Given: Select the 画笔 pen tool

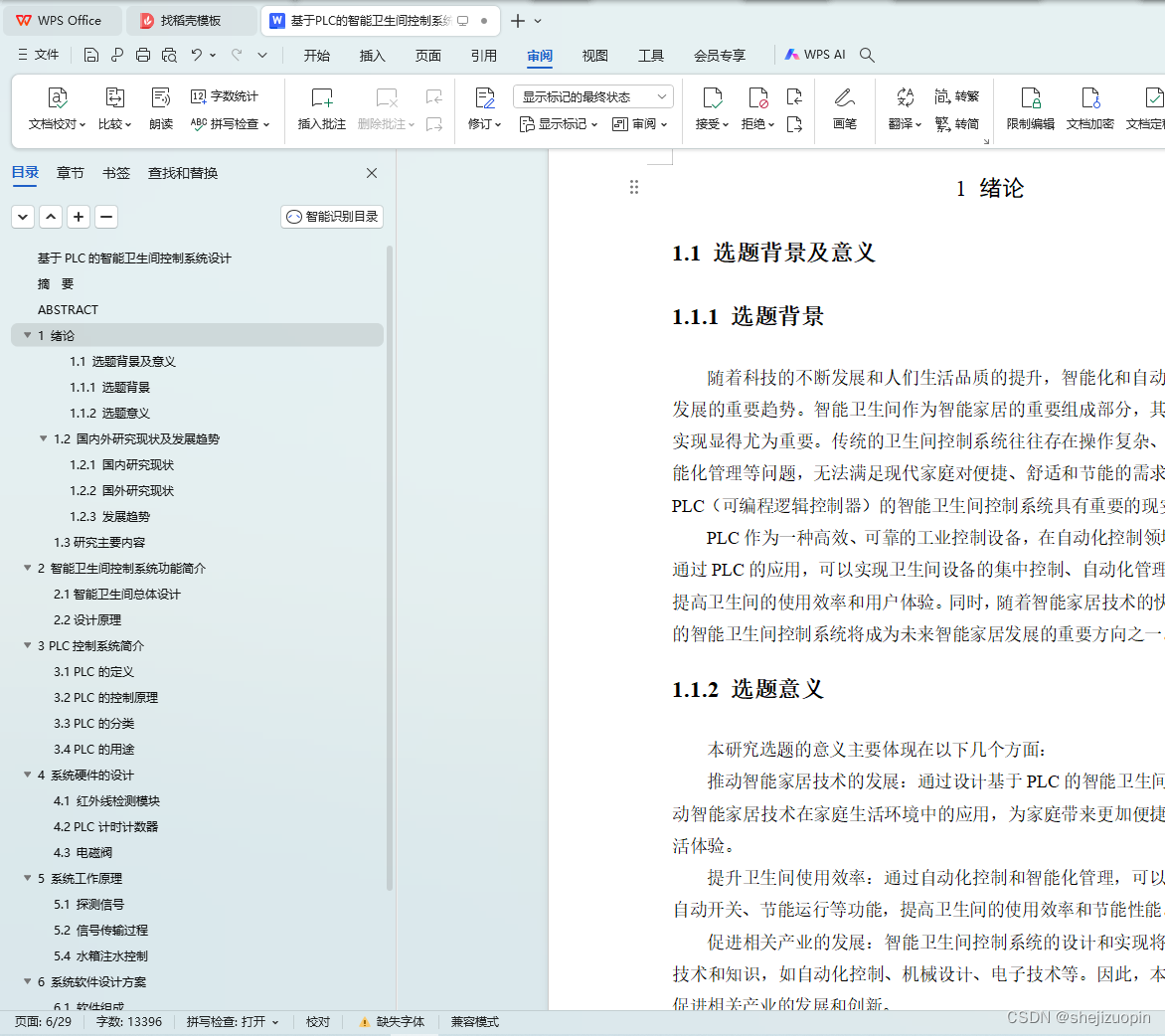Looking at the screenshot, I should [845, 108].
